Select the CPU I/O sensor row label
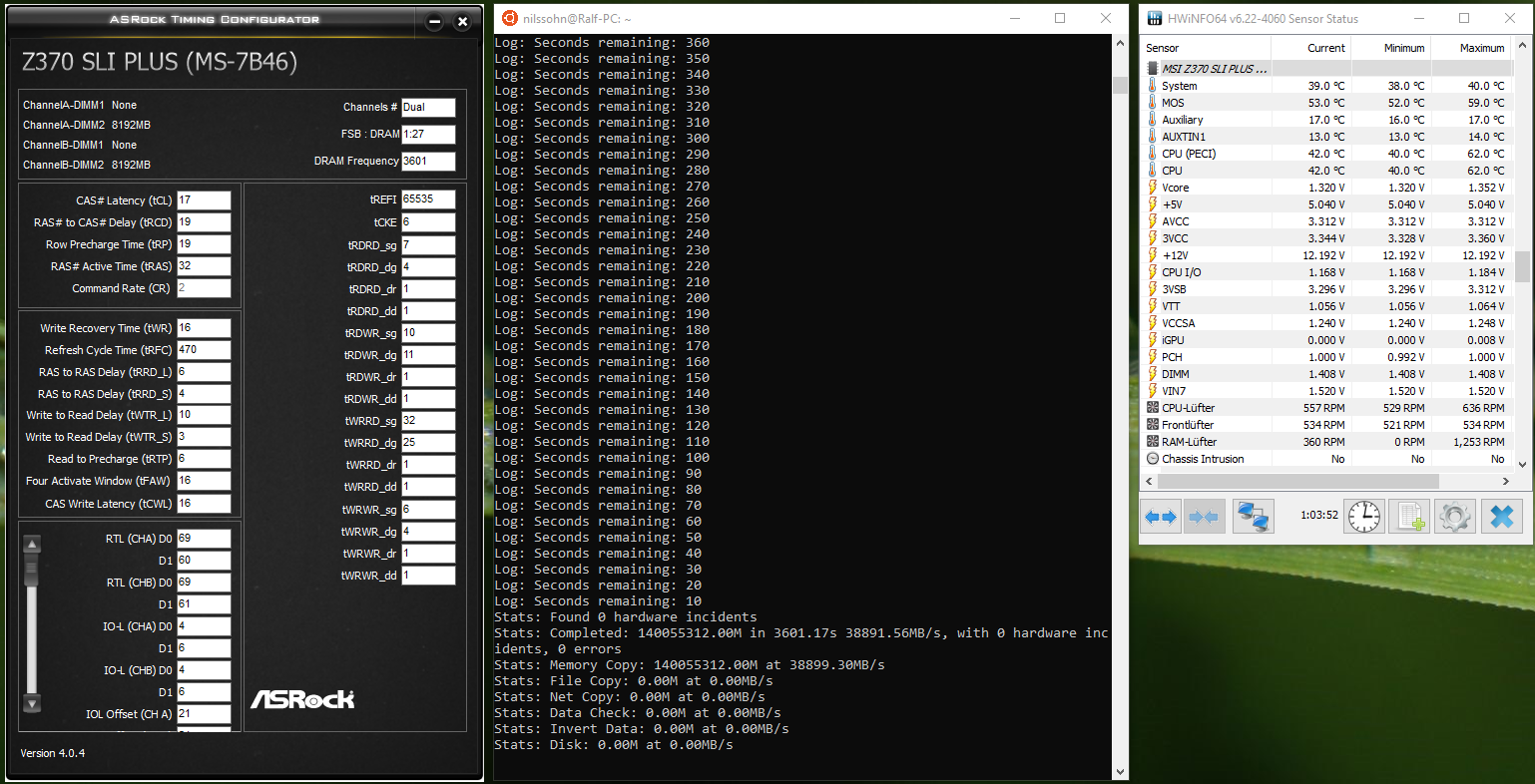This screenshot has height=784, width=1535. tap(1182, 272)
